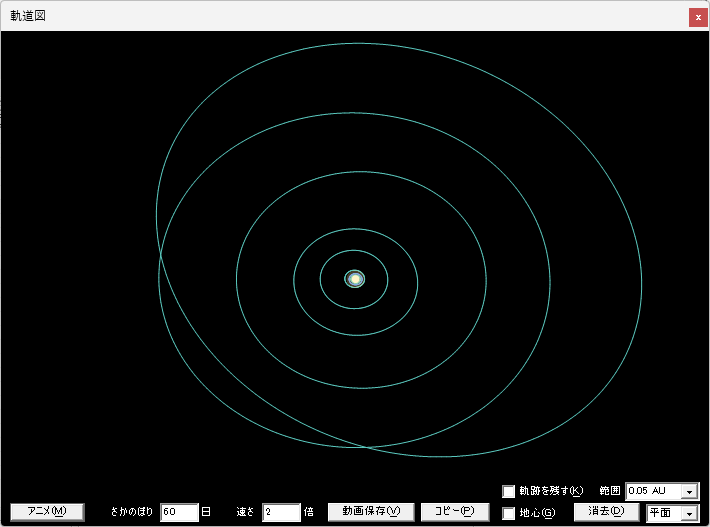Start animation with アニメ(M) button
The height and width of the screenshot is (527, 710).
click(x=47, y=512)
